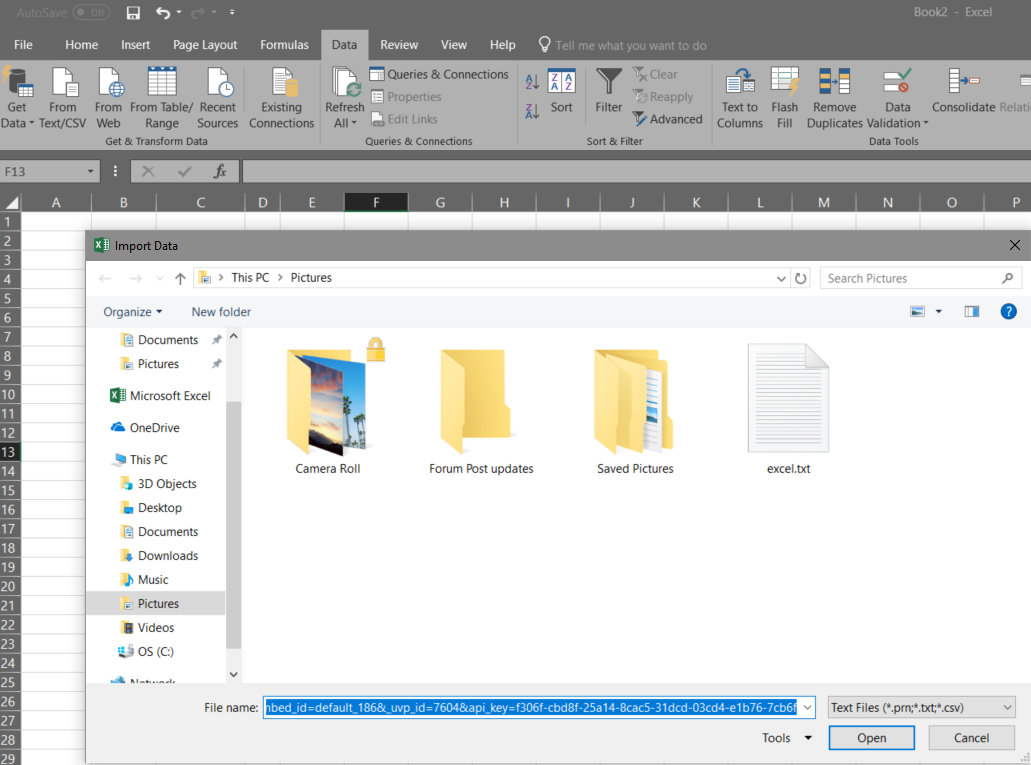
Task: Click the Open button
Action: pos(871,738)
